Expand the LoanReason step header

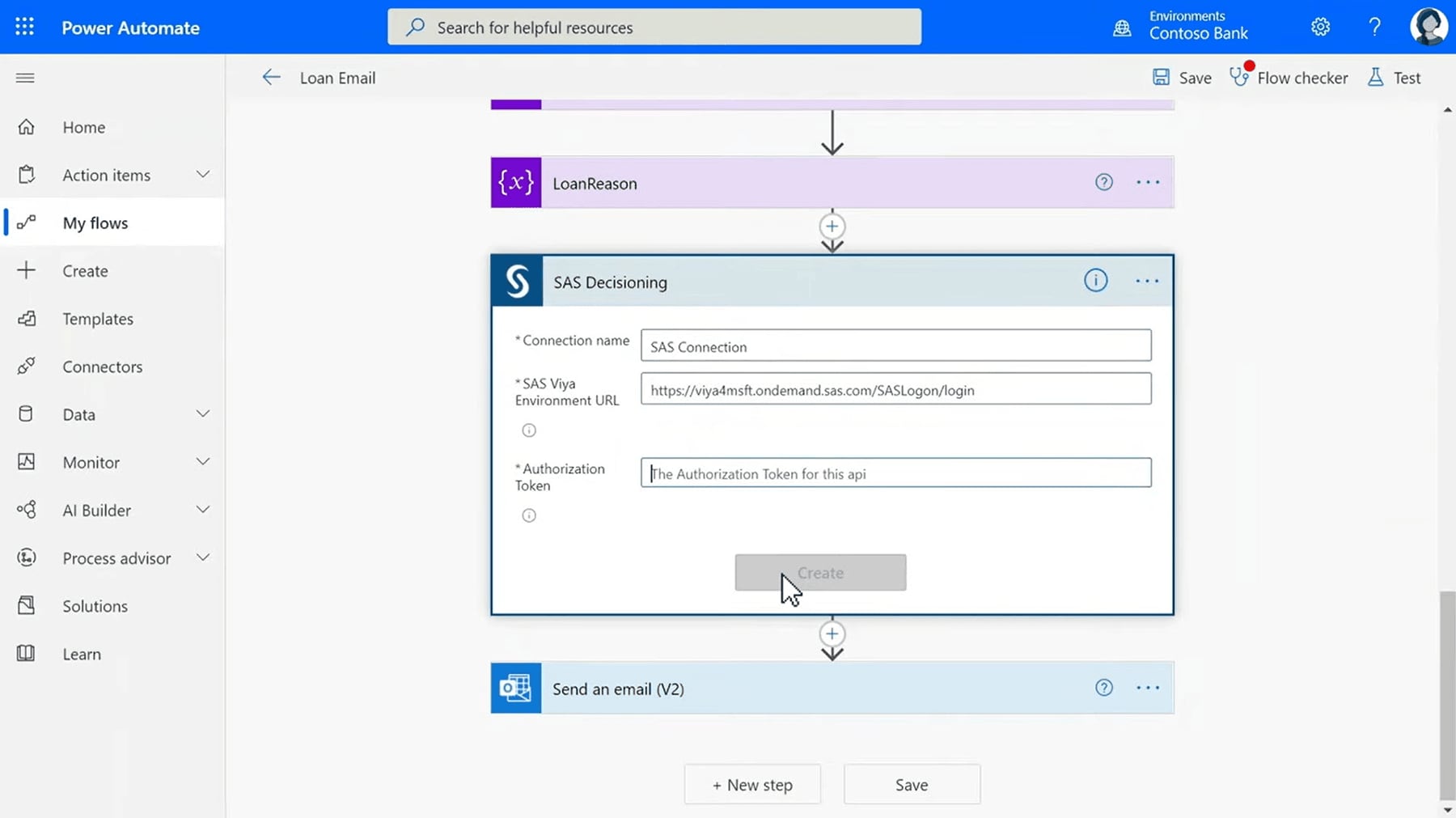(x=832, y=183)
